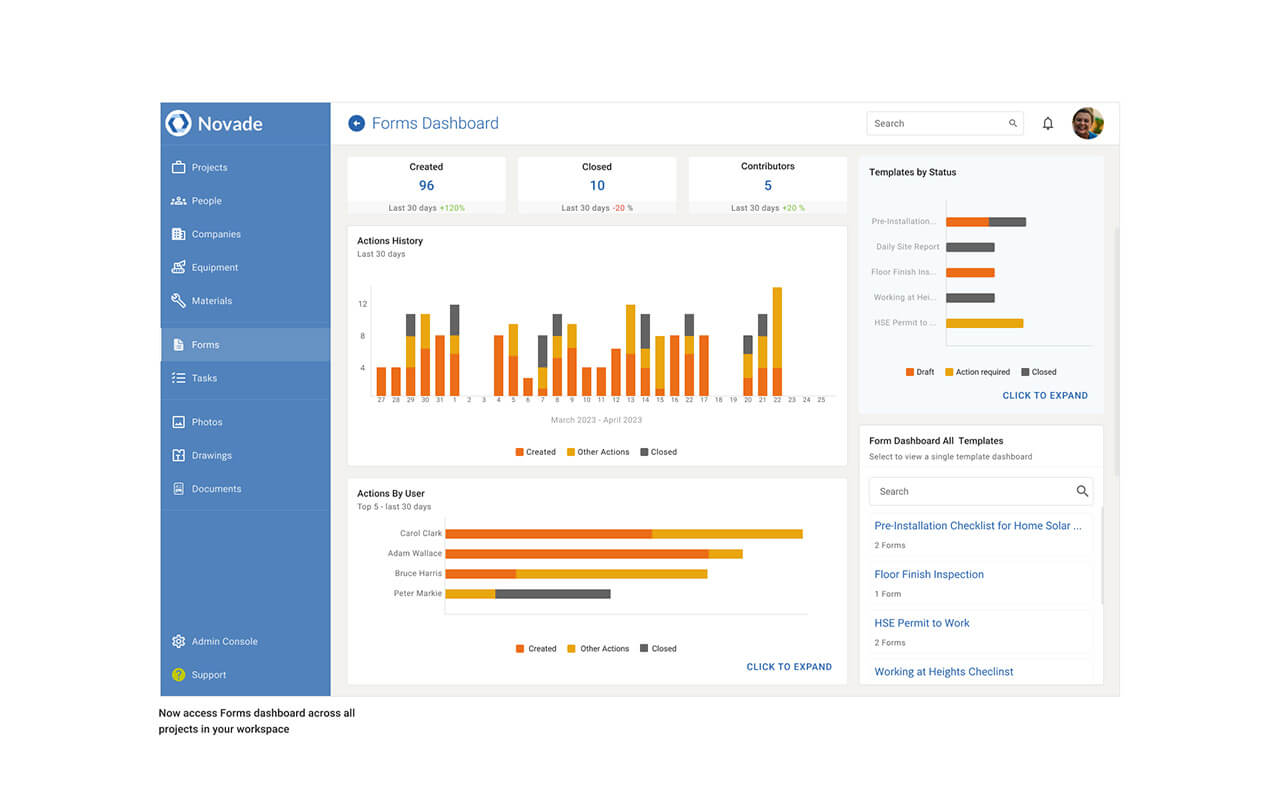Expand the Templates by Status panel
The image size is (1280, 798).
(x=1044, y=395)
